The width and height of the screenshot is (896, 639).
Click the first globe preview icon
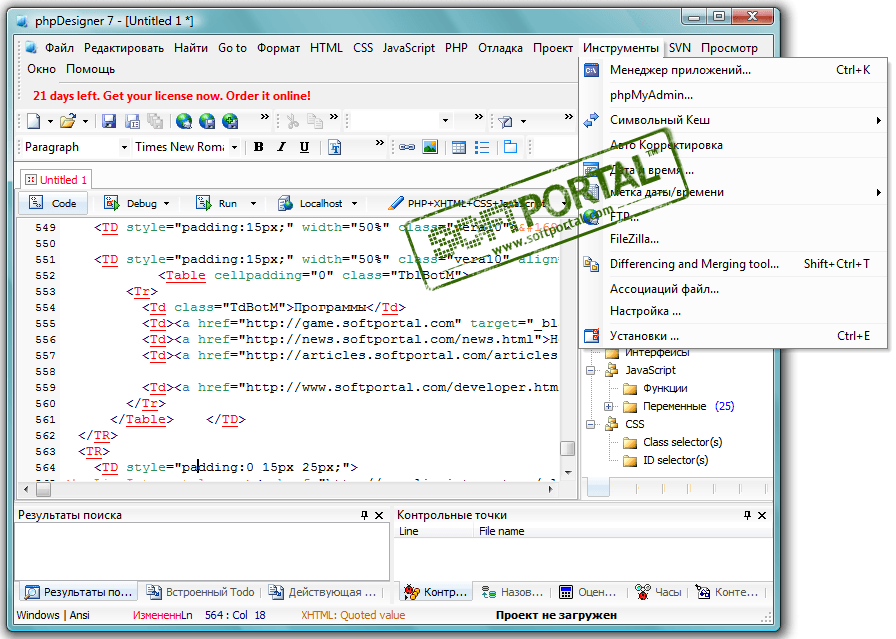pos(183,121)
